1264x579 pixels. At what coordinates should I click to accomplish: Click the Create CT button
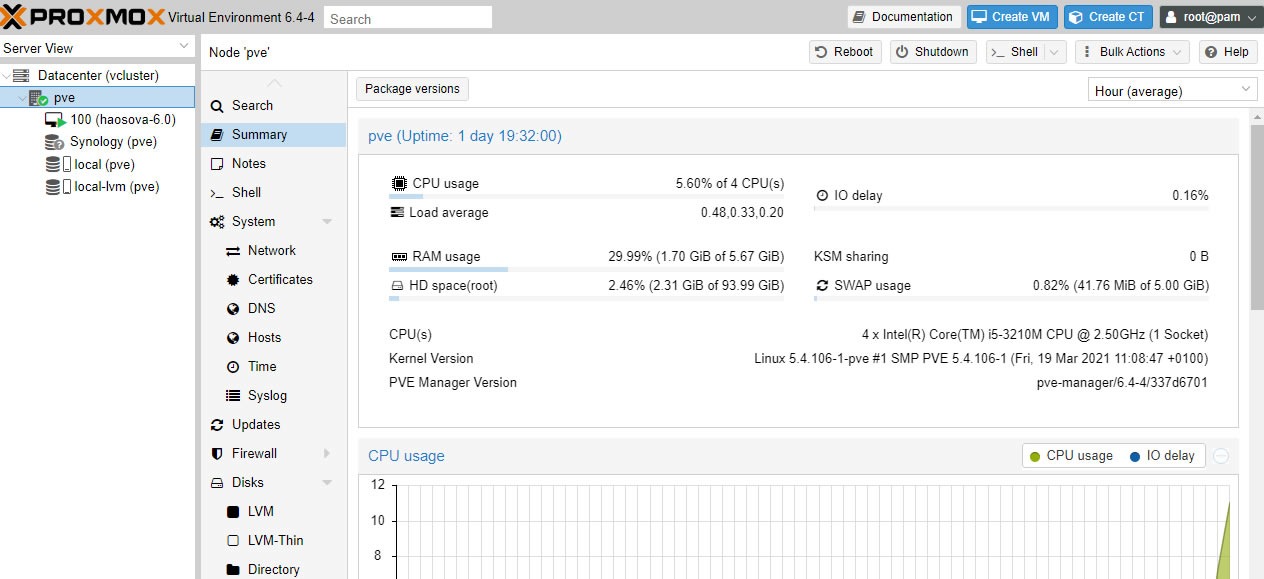tap(1107, 17)
